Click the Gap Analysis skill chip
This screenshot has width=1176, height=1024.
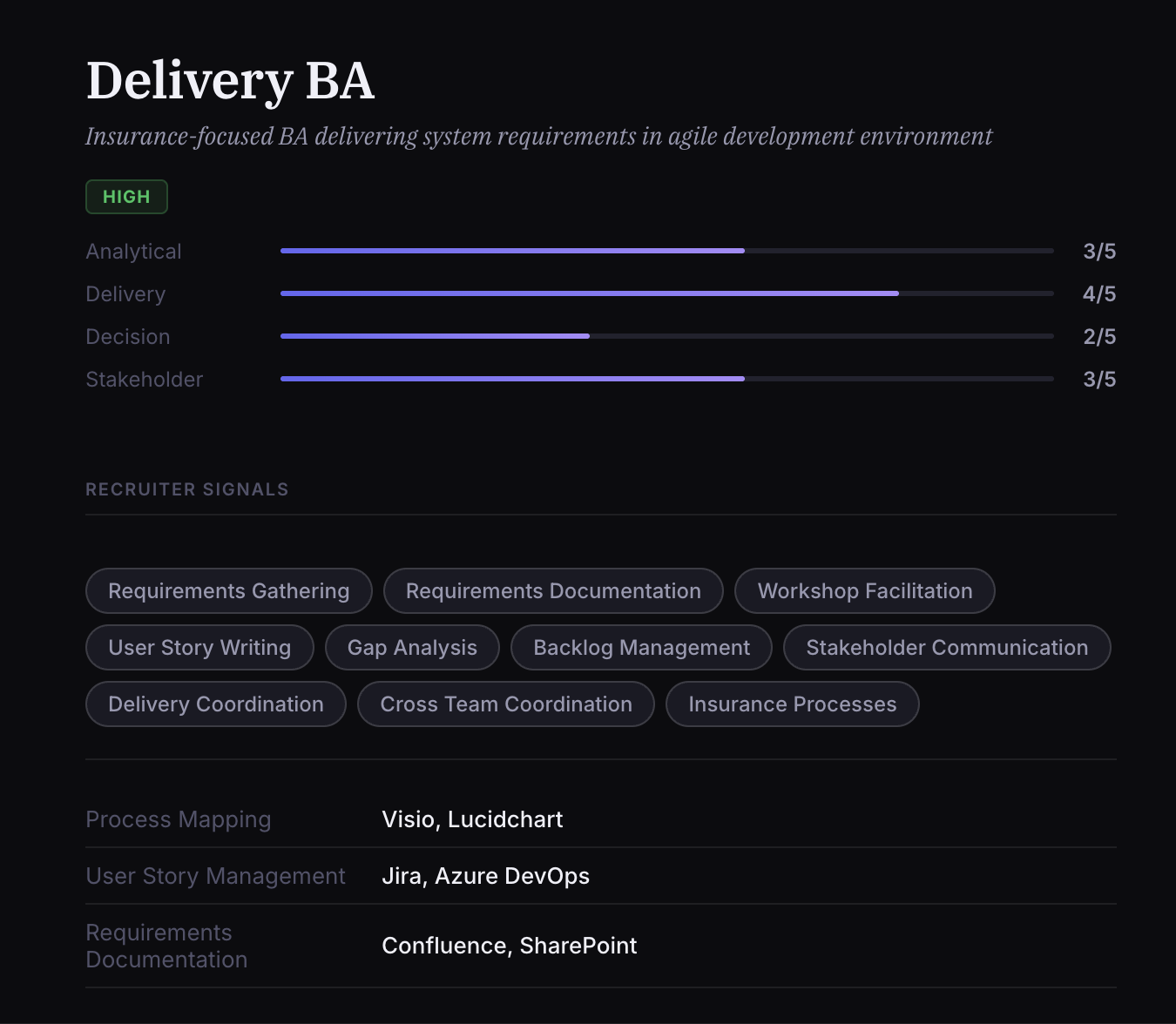pyautogui.click(x=412, y=647)
